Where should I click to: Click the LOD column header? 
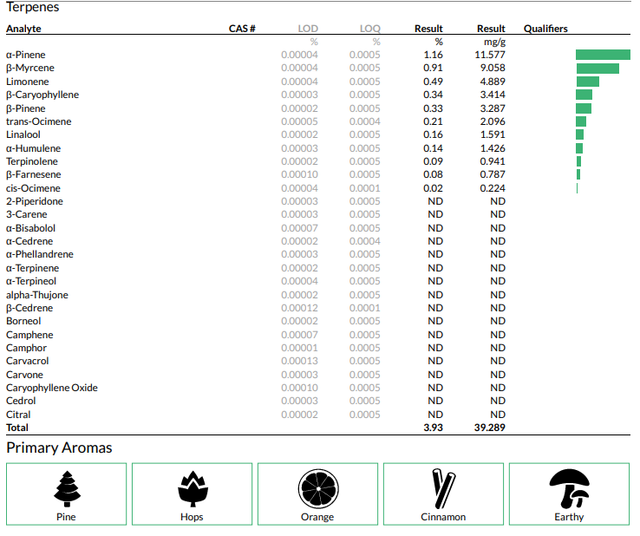point(308,29)
